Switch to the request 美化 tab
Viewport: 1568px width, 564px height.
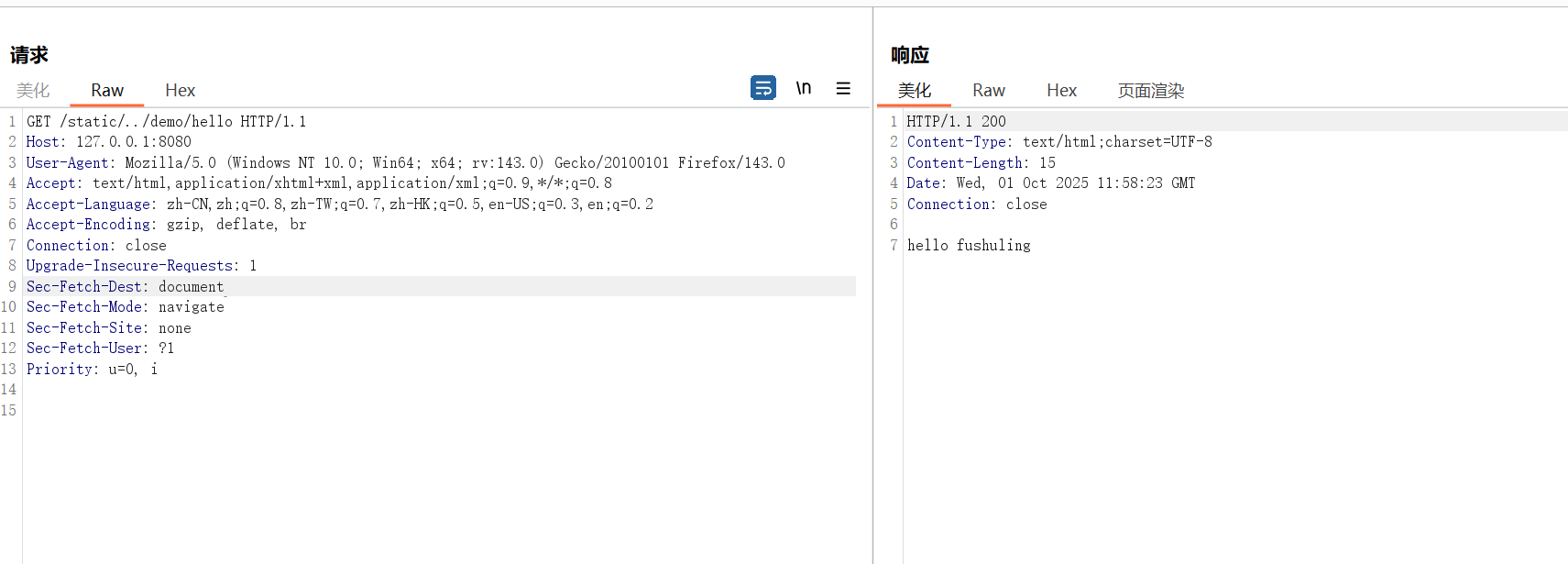tap(33, 90)
